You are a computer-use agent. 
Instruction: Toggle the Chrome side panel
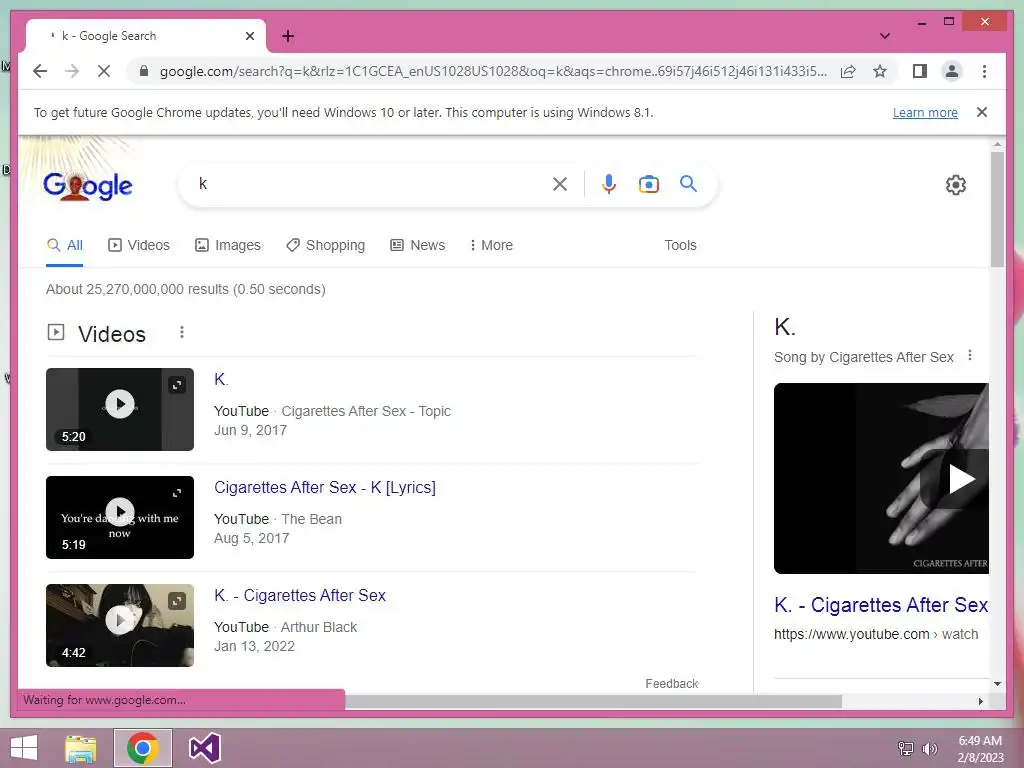tap(920, 71)
